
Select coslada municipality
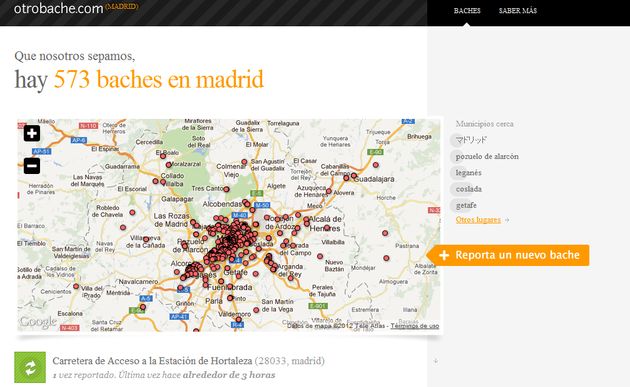[x=468, y=189]
